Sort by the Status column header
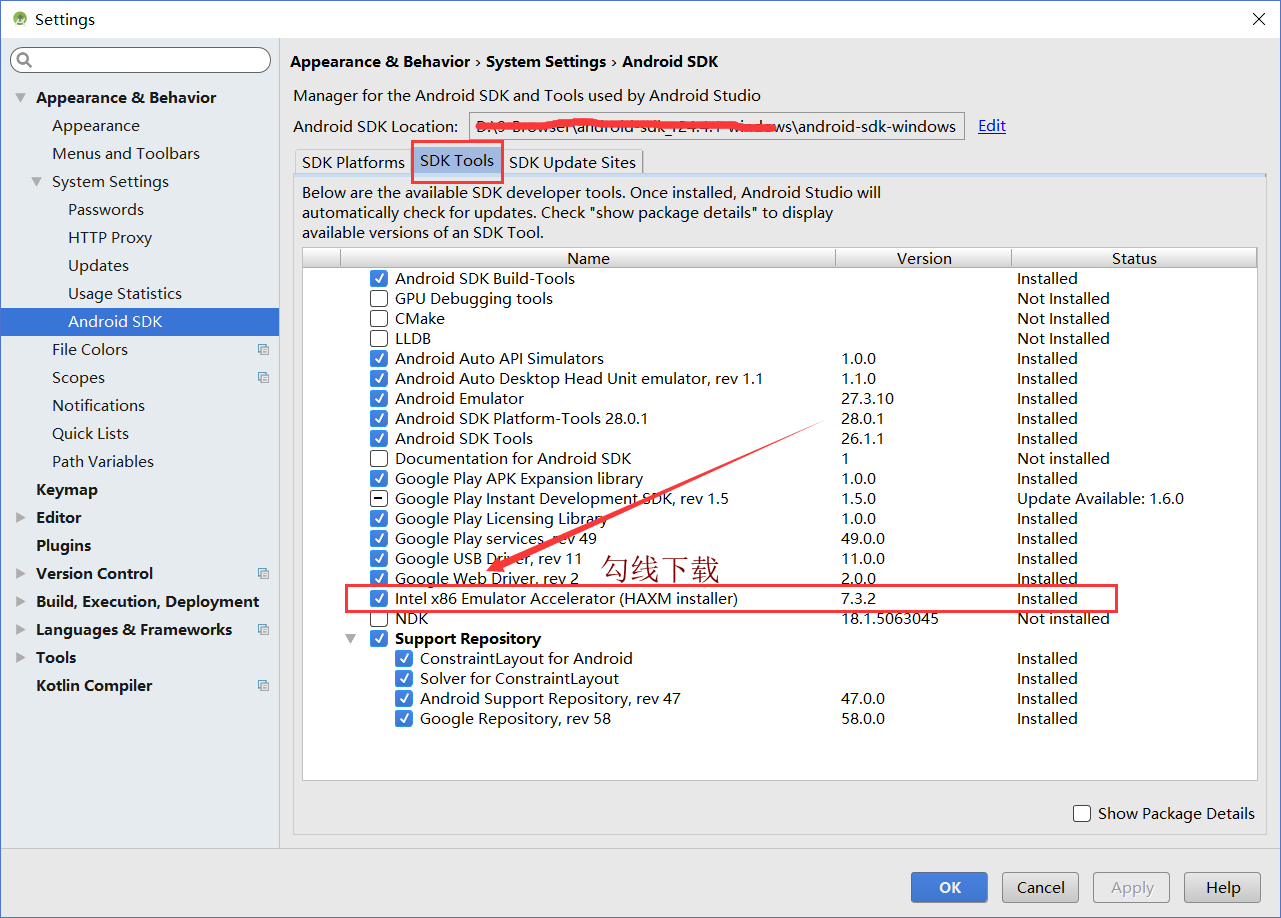The width and height of the screenshot is (1281, 918). coord(1134,258)
